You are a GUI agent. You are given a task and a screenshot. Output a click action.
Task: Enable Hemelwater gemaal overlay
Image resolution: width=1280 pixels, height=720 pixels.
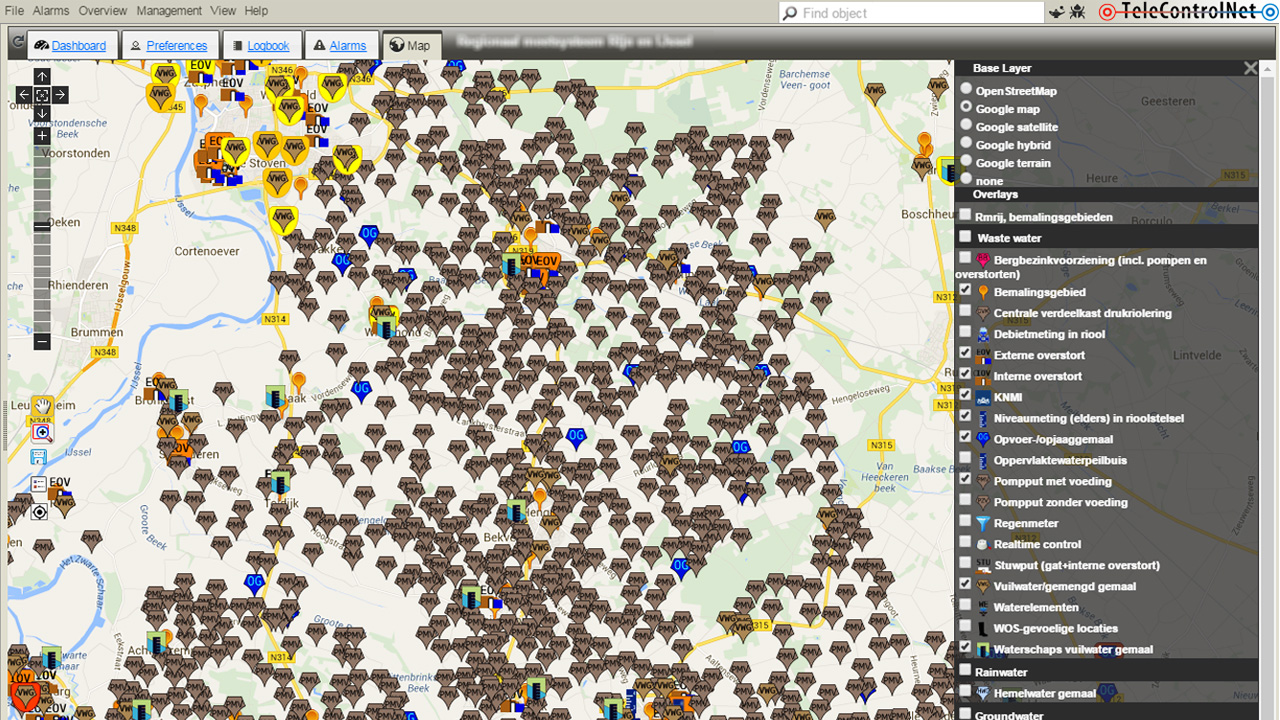tap(965, 690)
